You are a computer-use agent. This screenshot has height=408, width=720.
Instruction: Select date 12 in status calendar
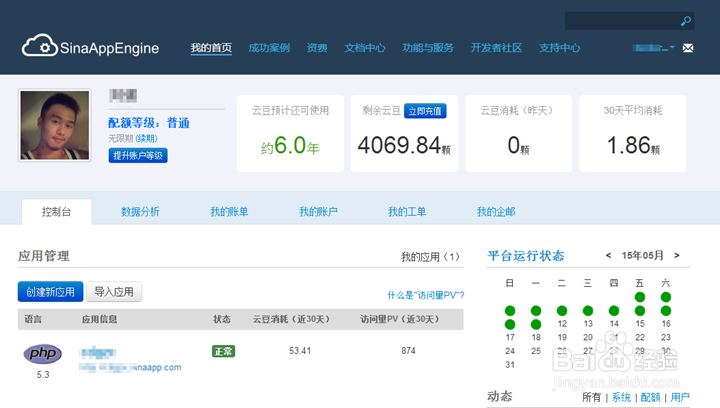(562, 324)
